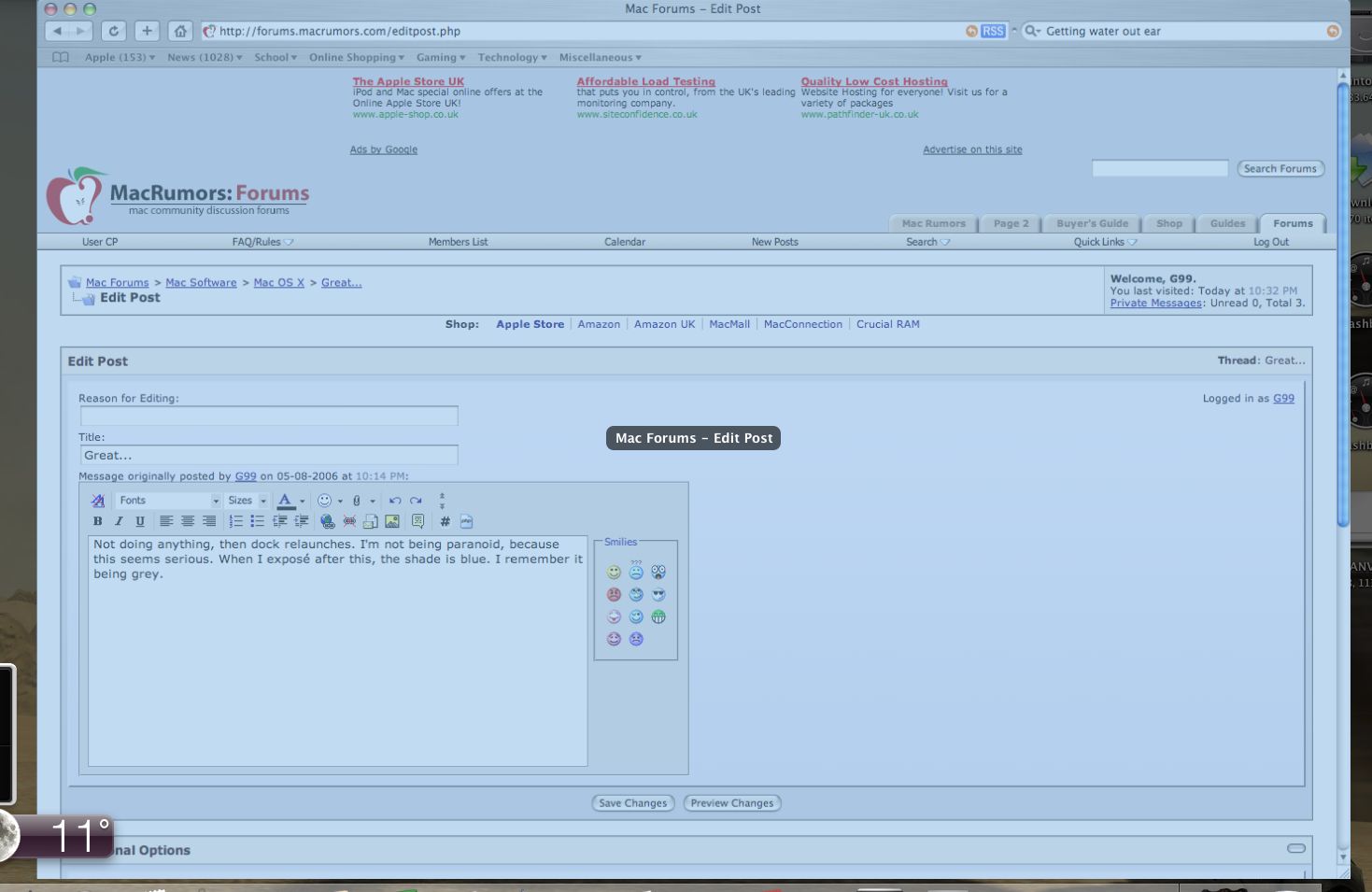Expand the Apple (153) bookmarks folder
This screenshot has height=892, width=1372.
pos(120,58)
